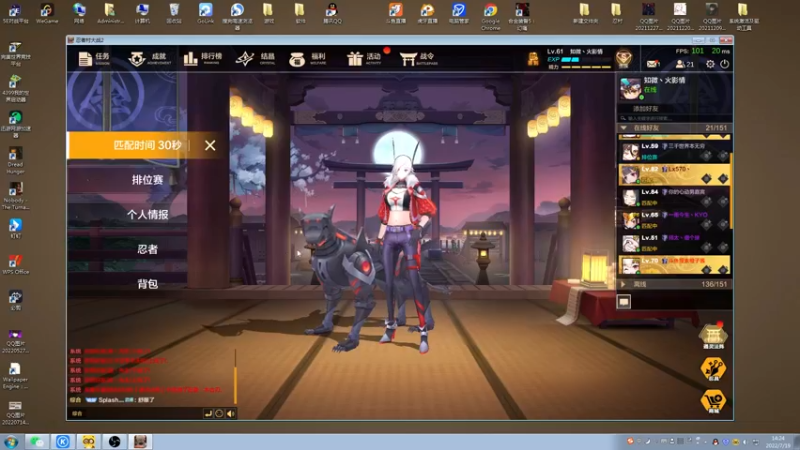Select 排位赛 ranked match
800x450 pixels.
(147, 180)
